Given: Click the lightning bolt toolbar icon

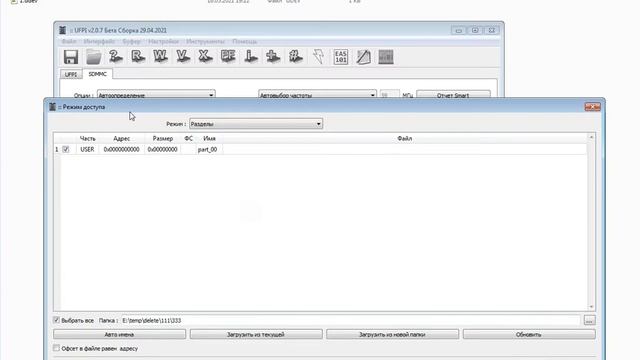Looking at the screenshot, I should (x=318, y=57).
